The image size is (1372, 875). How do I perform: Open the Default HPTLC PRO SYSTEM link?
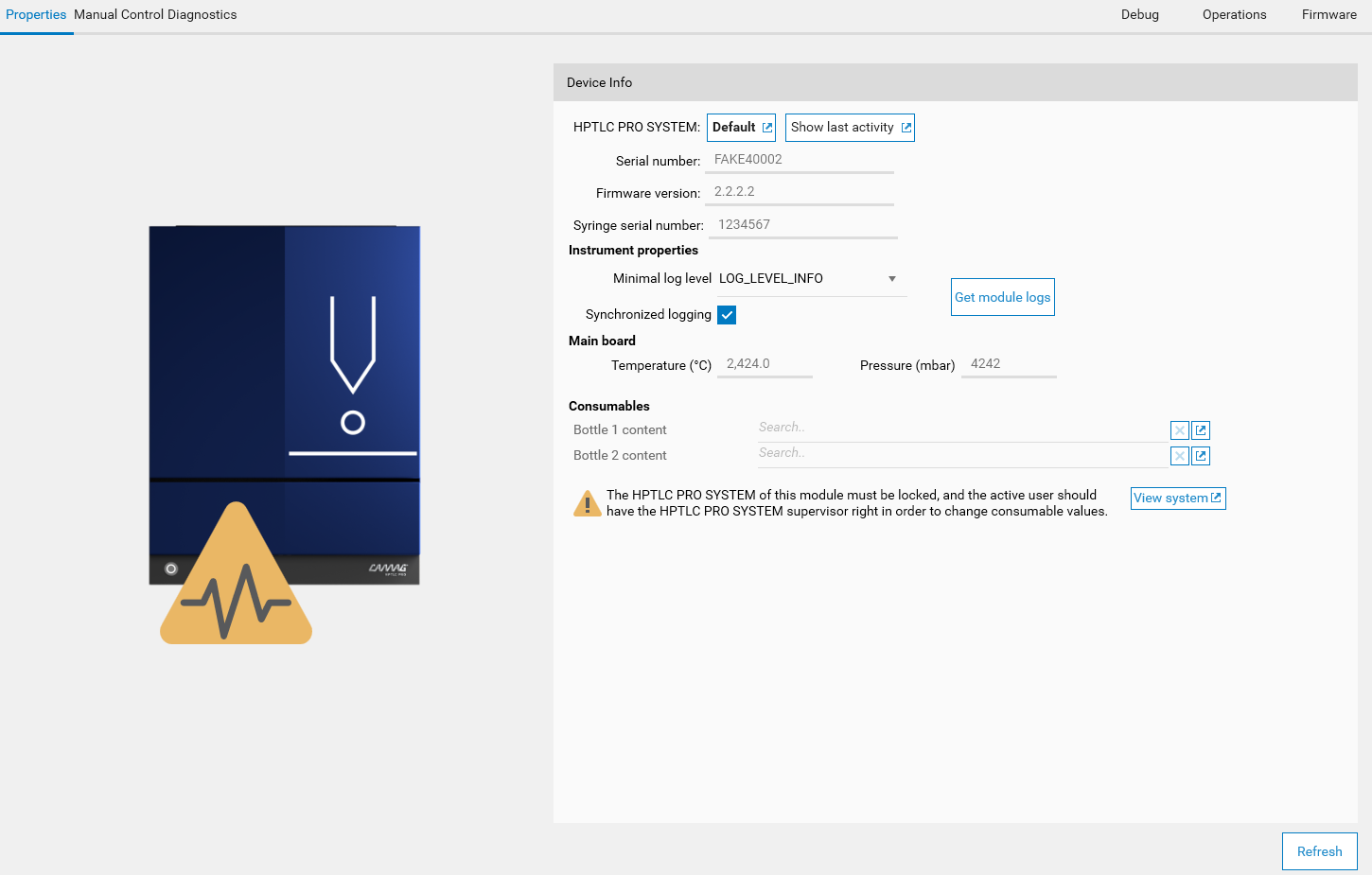pyautogui.click(x=741, y=128)
